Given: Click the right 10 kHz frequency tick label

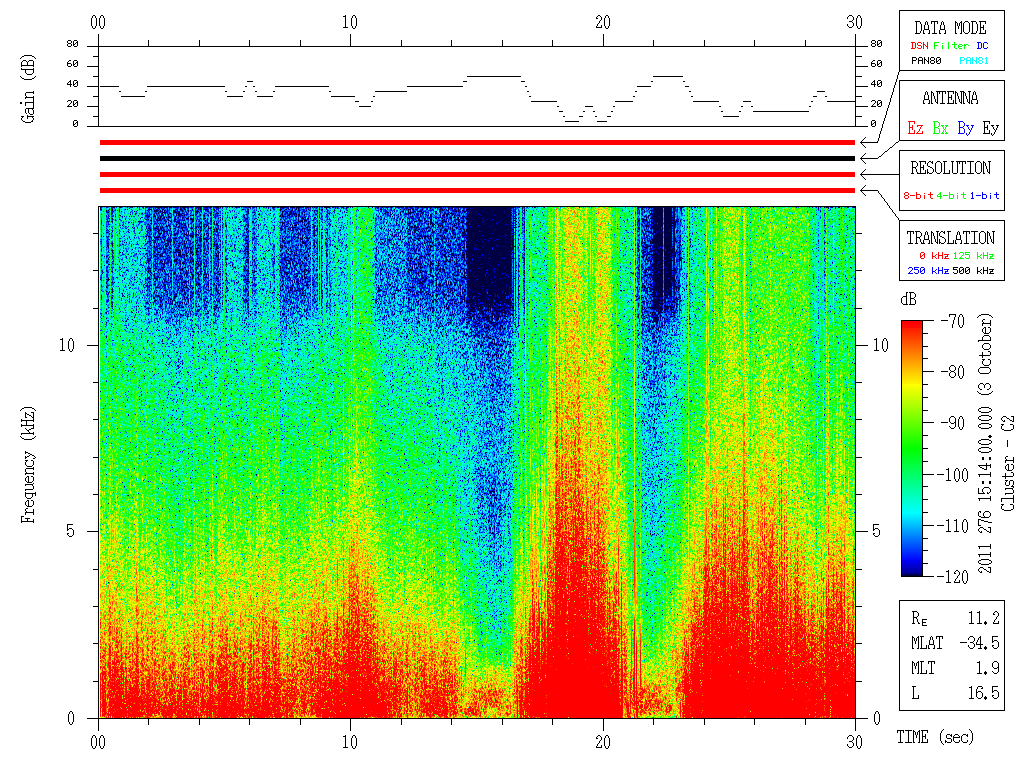Looking at the screenshot, I should [x=881, y=345].
